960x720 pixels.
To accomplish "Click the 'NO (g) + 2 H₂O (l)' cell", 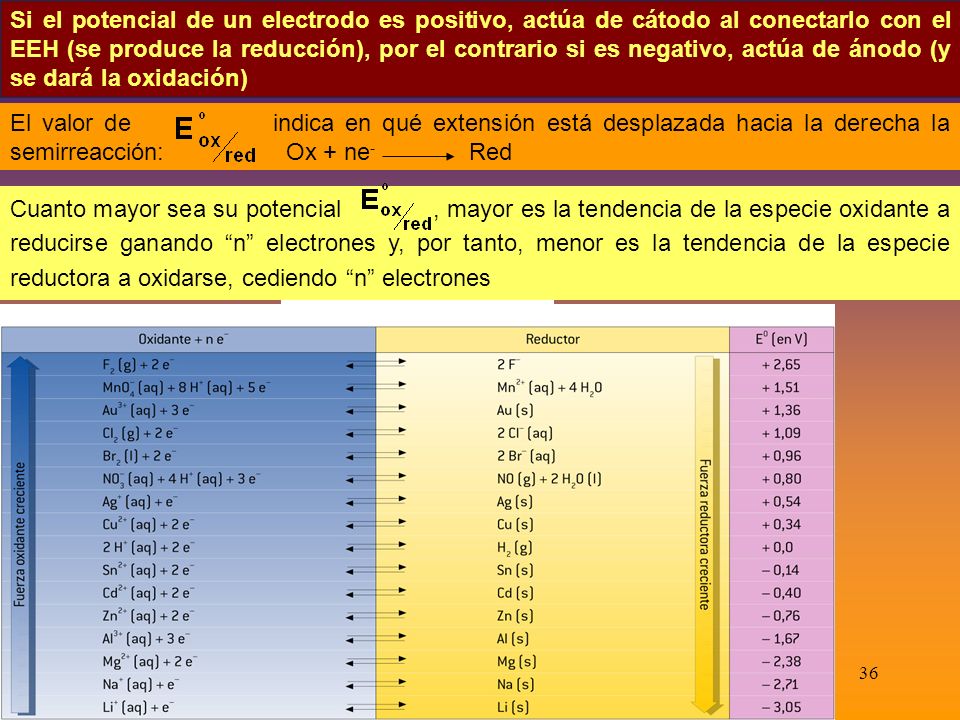I will click(x=549, y=479).
